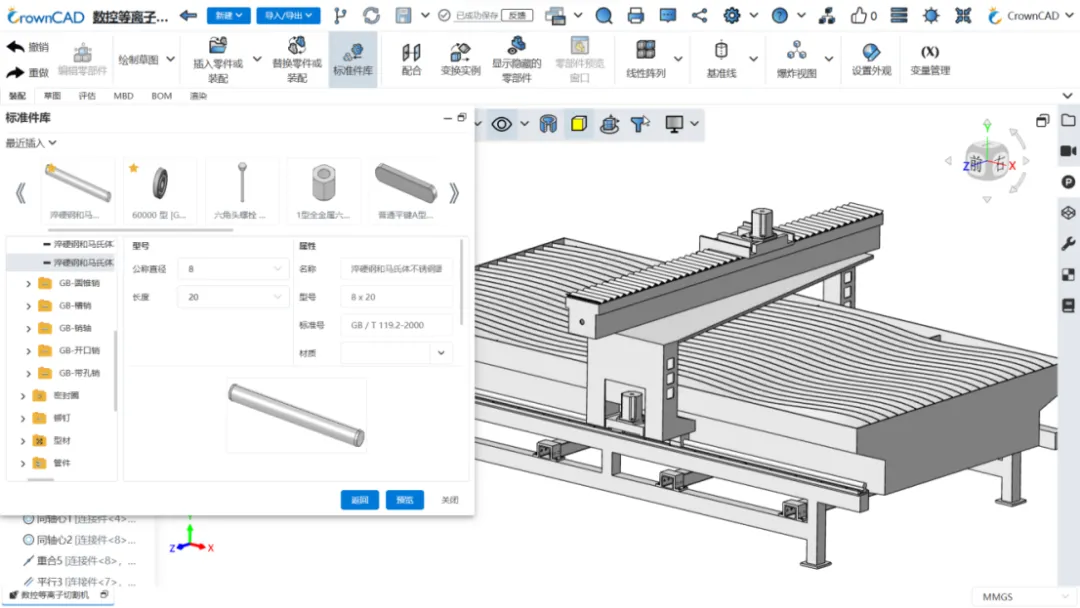1080x608 pixels.
Task: Switch to the BOM tab
Action: click(x=161, y=96)
